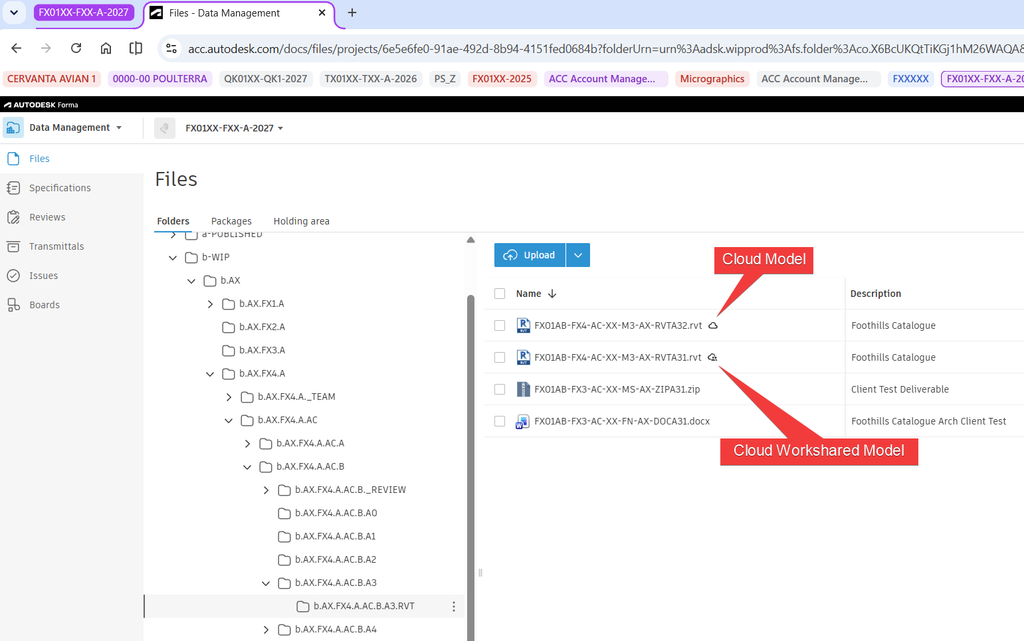Click the zip file icon of ZIPA31.zip
Viewport: 1024px width, 641px height.
point(523,389)
